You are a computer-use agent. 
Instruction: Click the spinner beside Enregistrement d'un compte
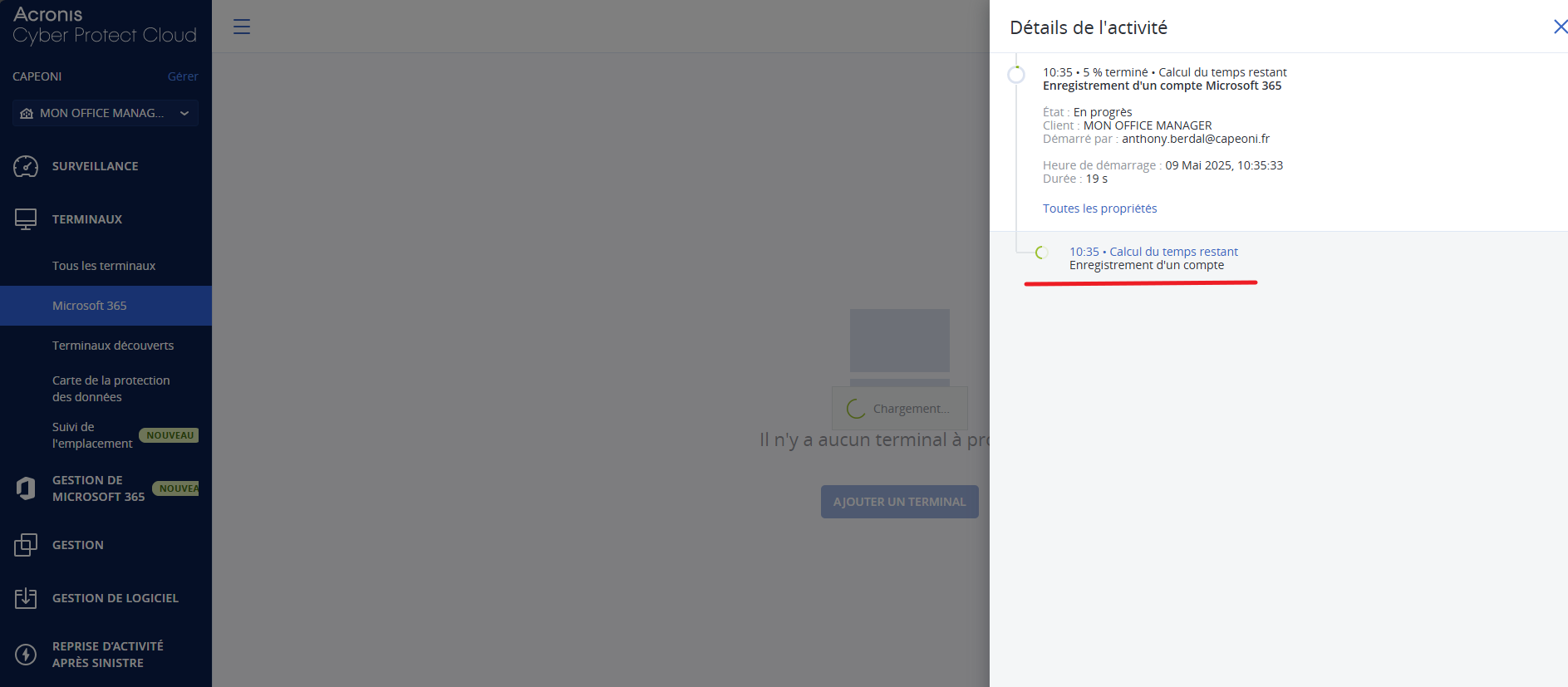pyautogui.click(x=1042, y=252)
